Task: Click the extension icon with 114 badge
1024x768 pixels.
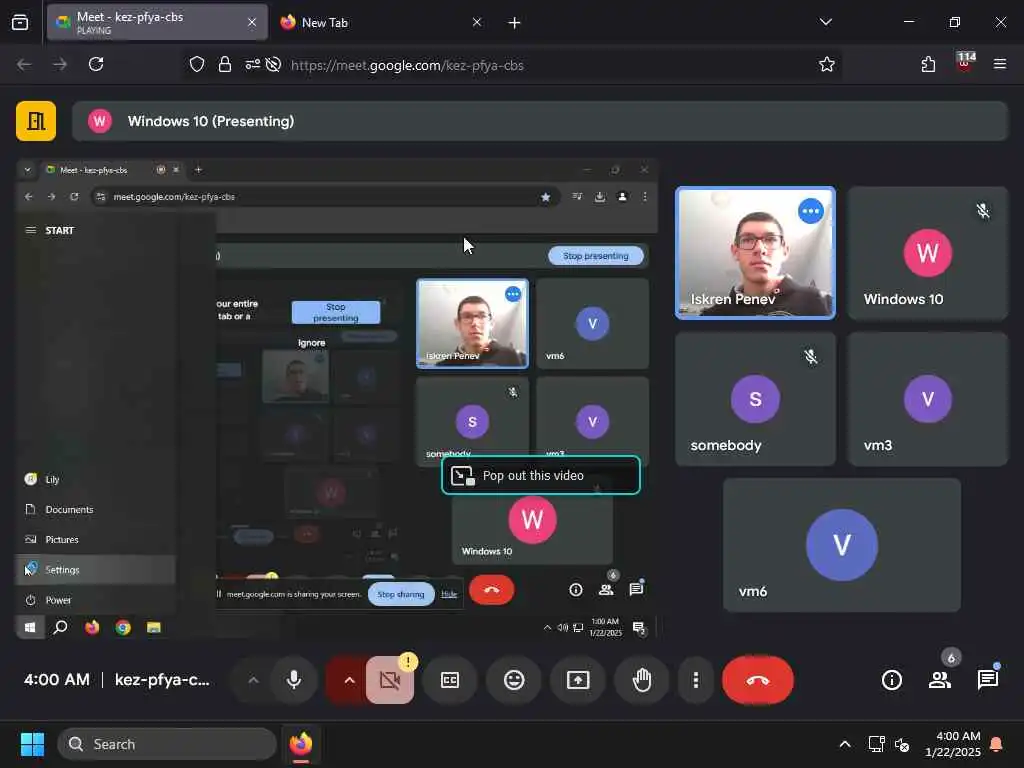Action: tap(965, 63)
